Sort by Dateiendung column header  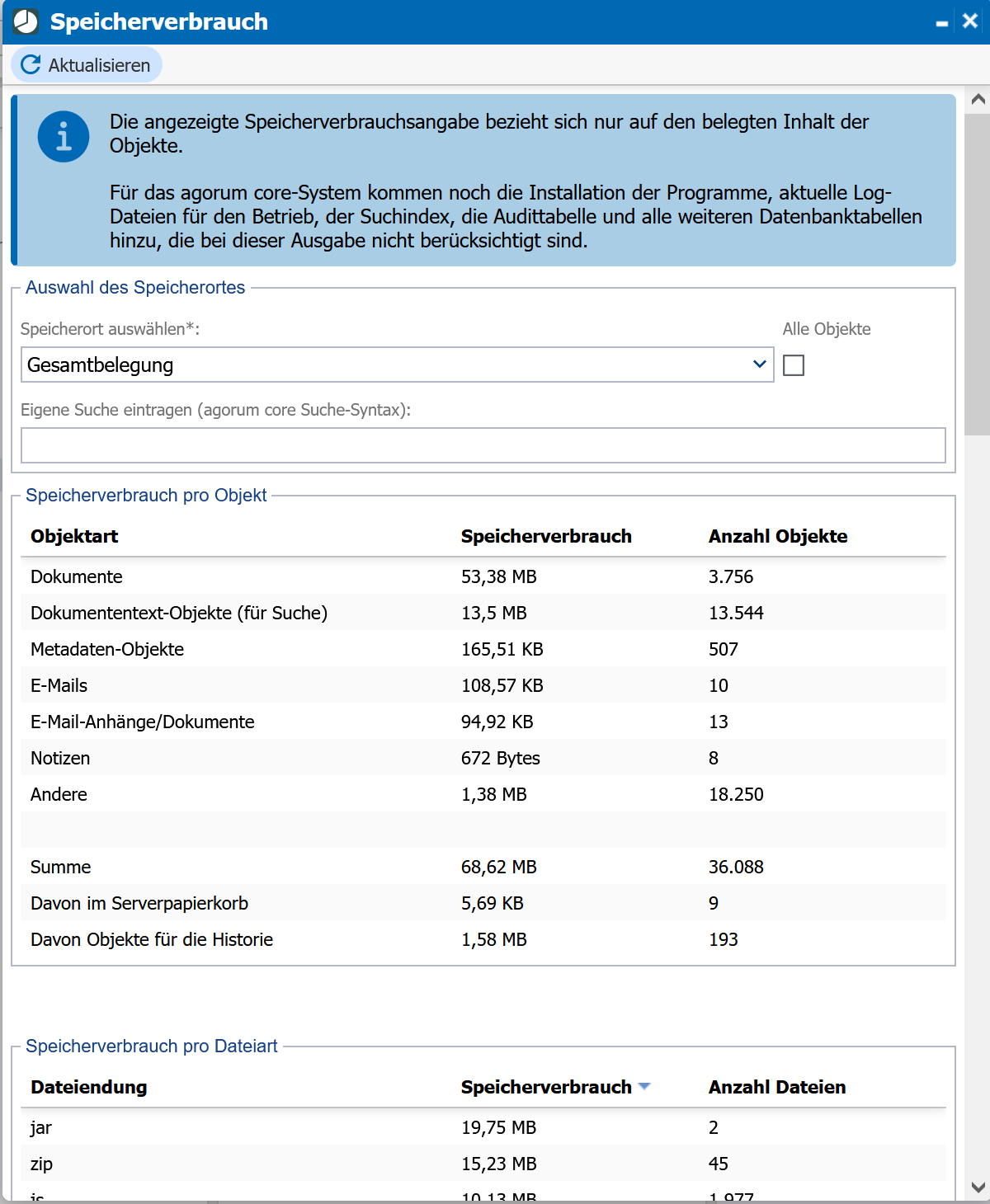(x=88, y=1087)
